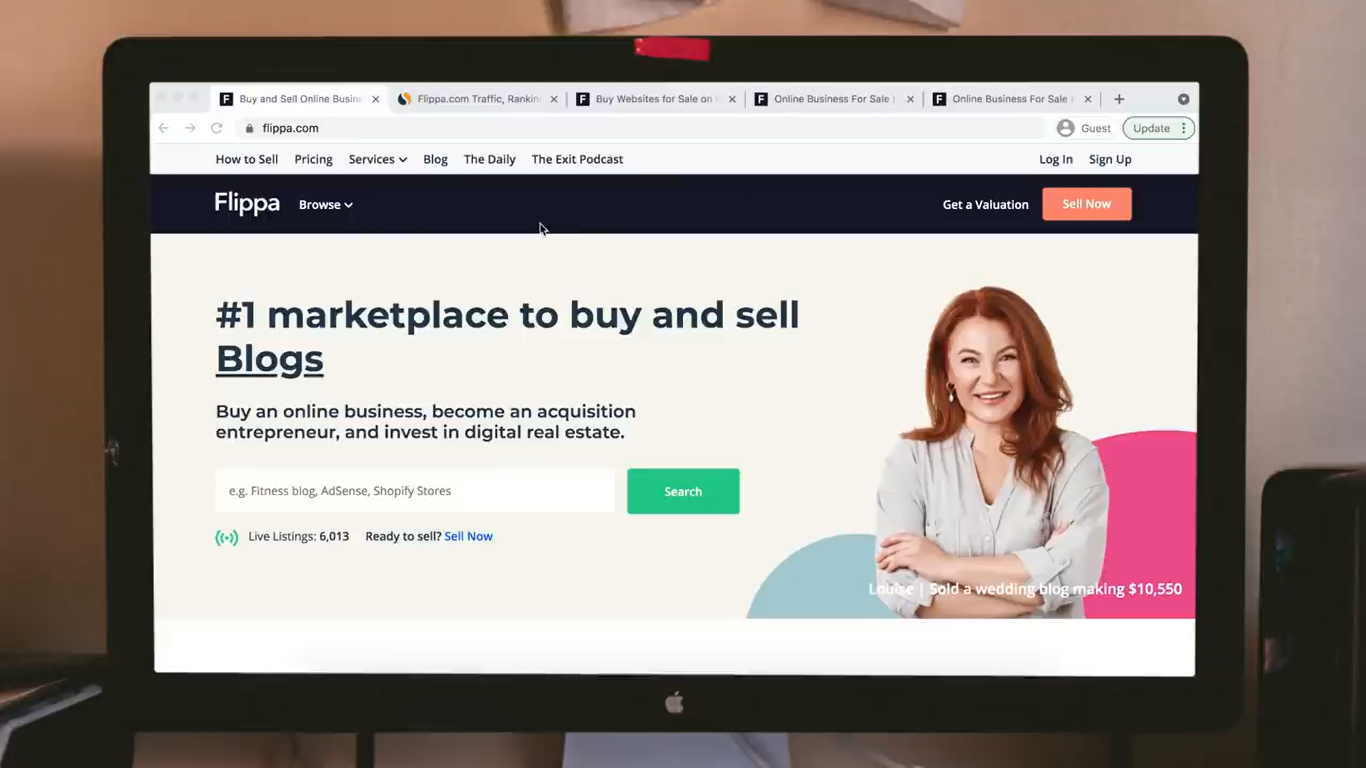Click the Flippa logo
This screenshot has width=1366, height=768.
click(x=247, y=204)
